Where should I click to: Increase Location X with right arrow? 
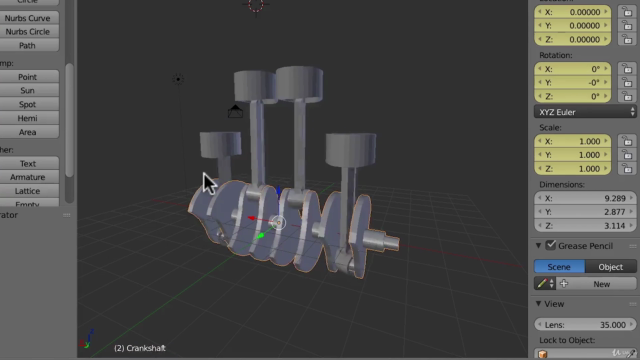pyautogui.click(x=606, y=12)
